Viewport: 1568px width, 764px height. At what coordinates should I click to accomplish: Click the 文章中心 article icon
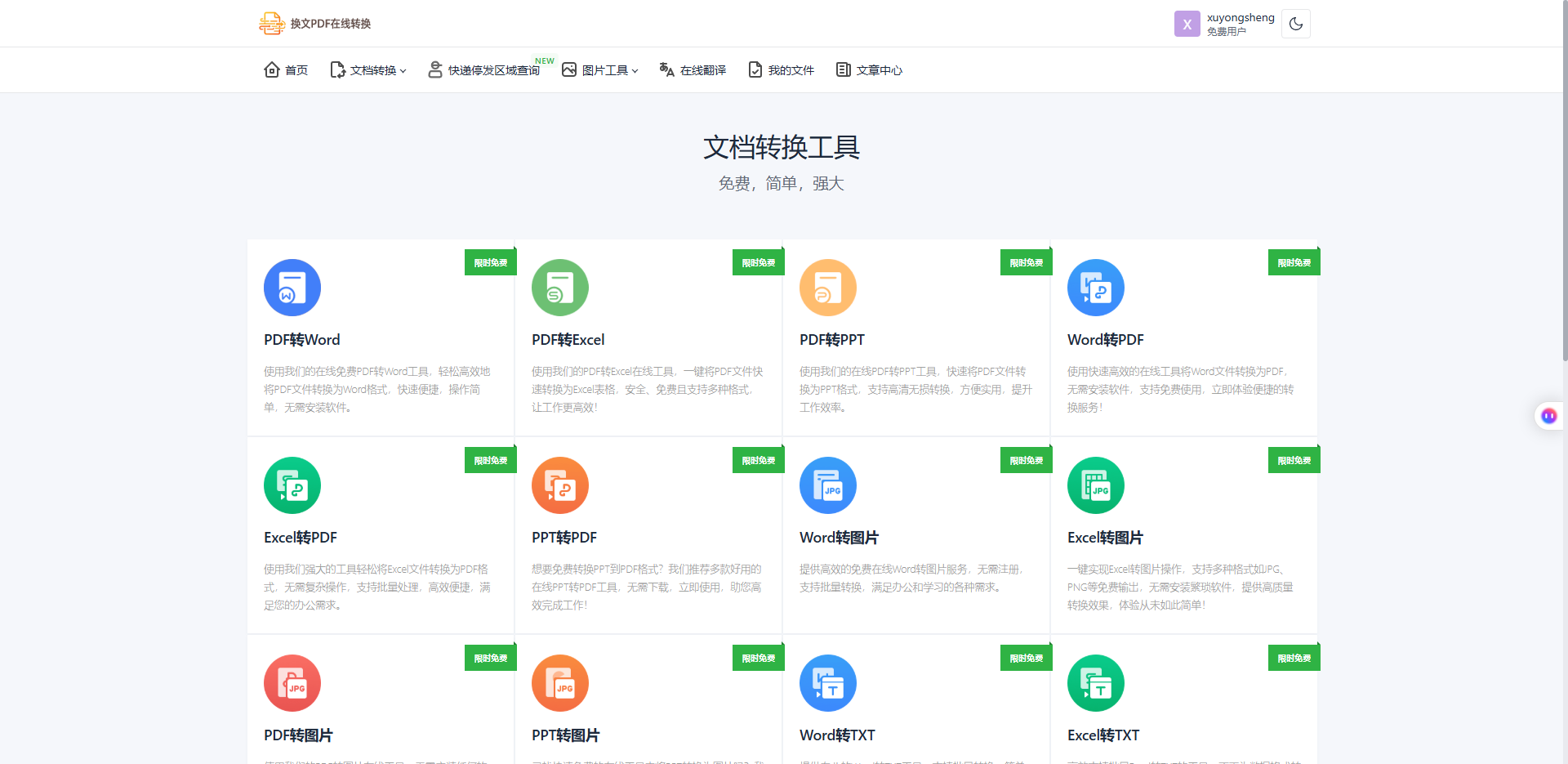(x=844, y=69)
